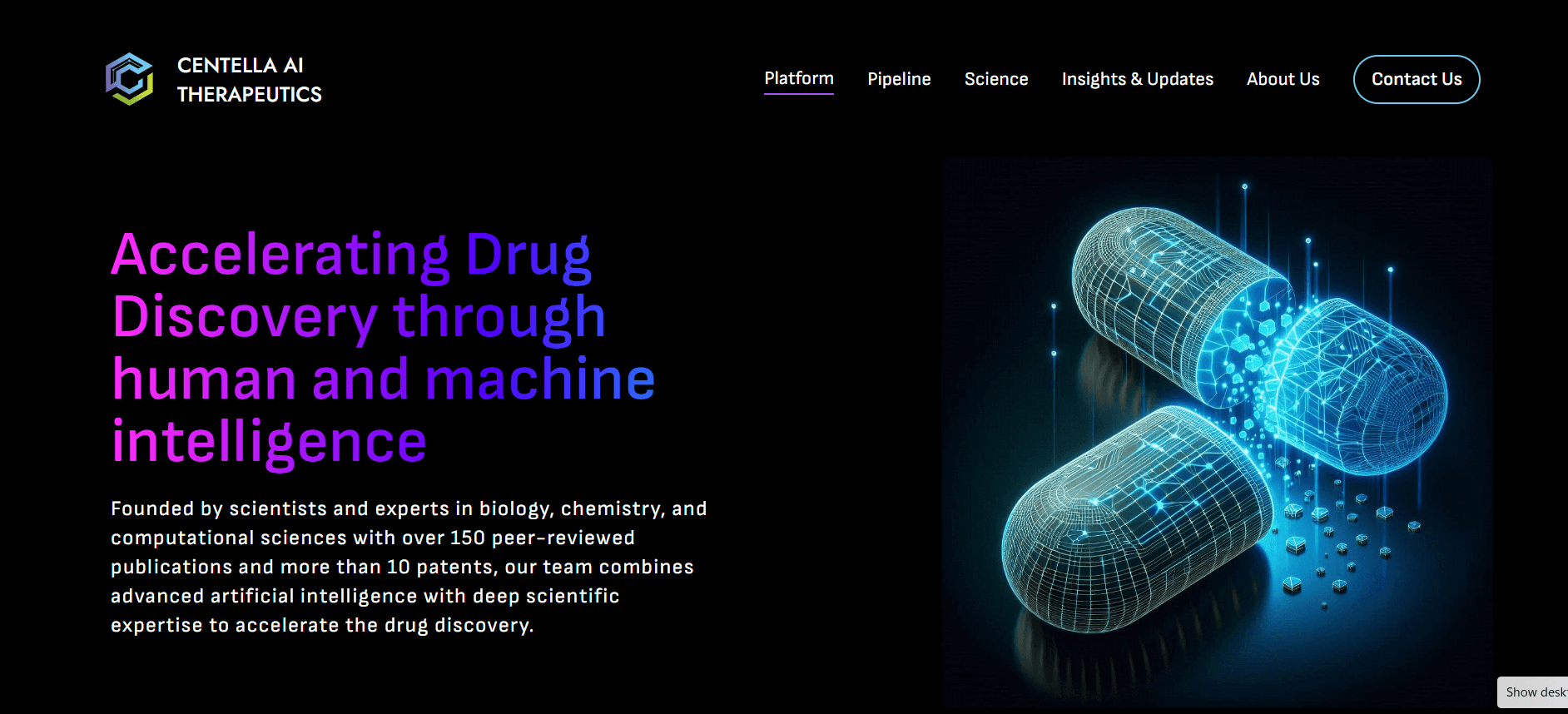Click the purple underline beneath Platform
This screenshot has height=714, width=1568.
coord(798,94)
